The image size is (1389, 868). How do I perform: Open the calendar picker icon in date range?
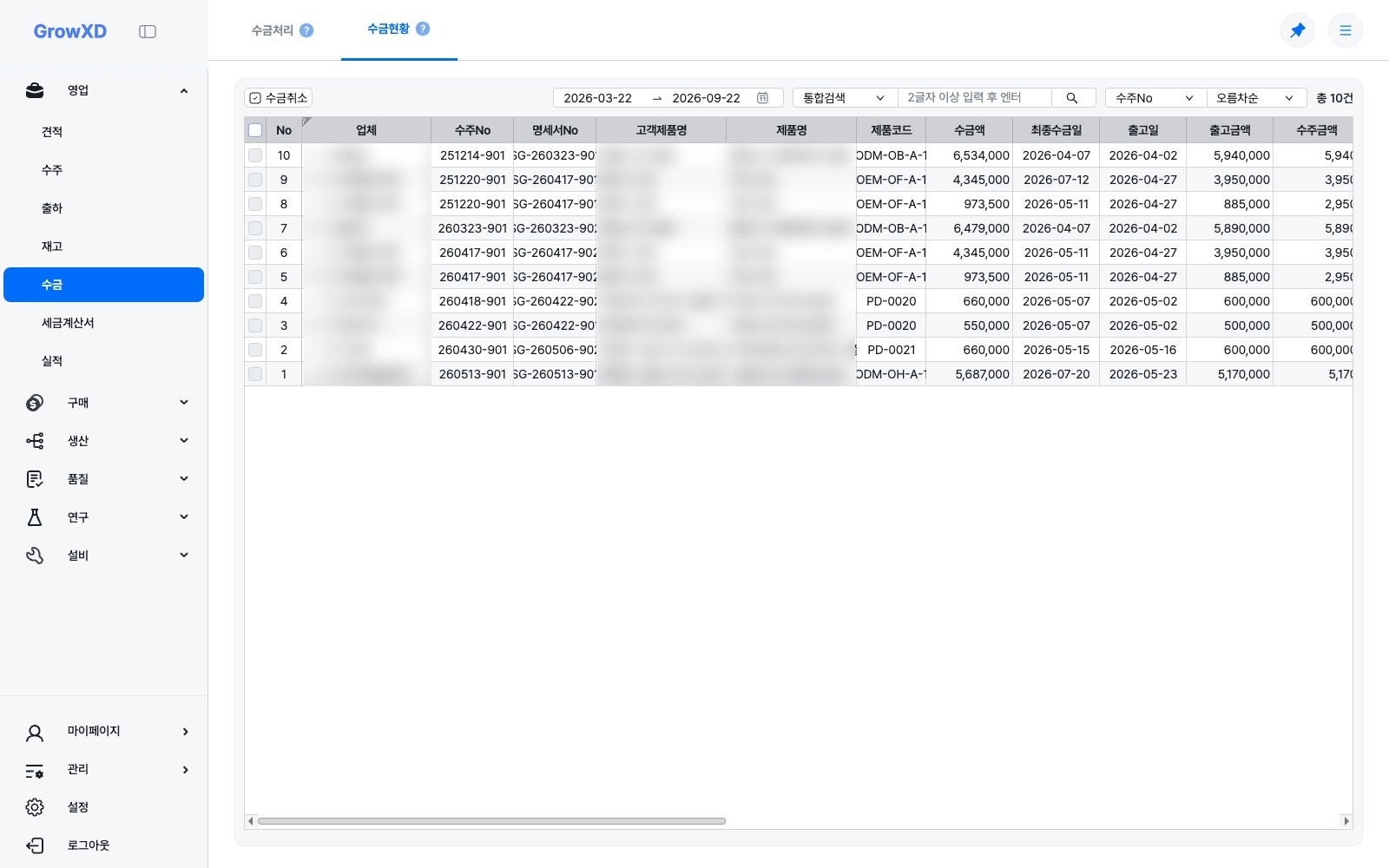762,98
